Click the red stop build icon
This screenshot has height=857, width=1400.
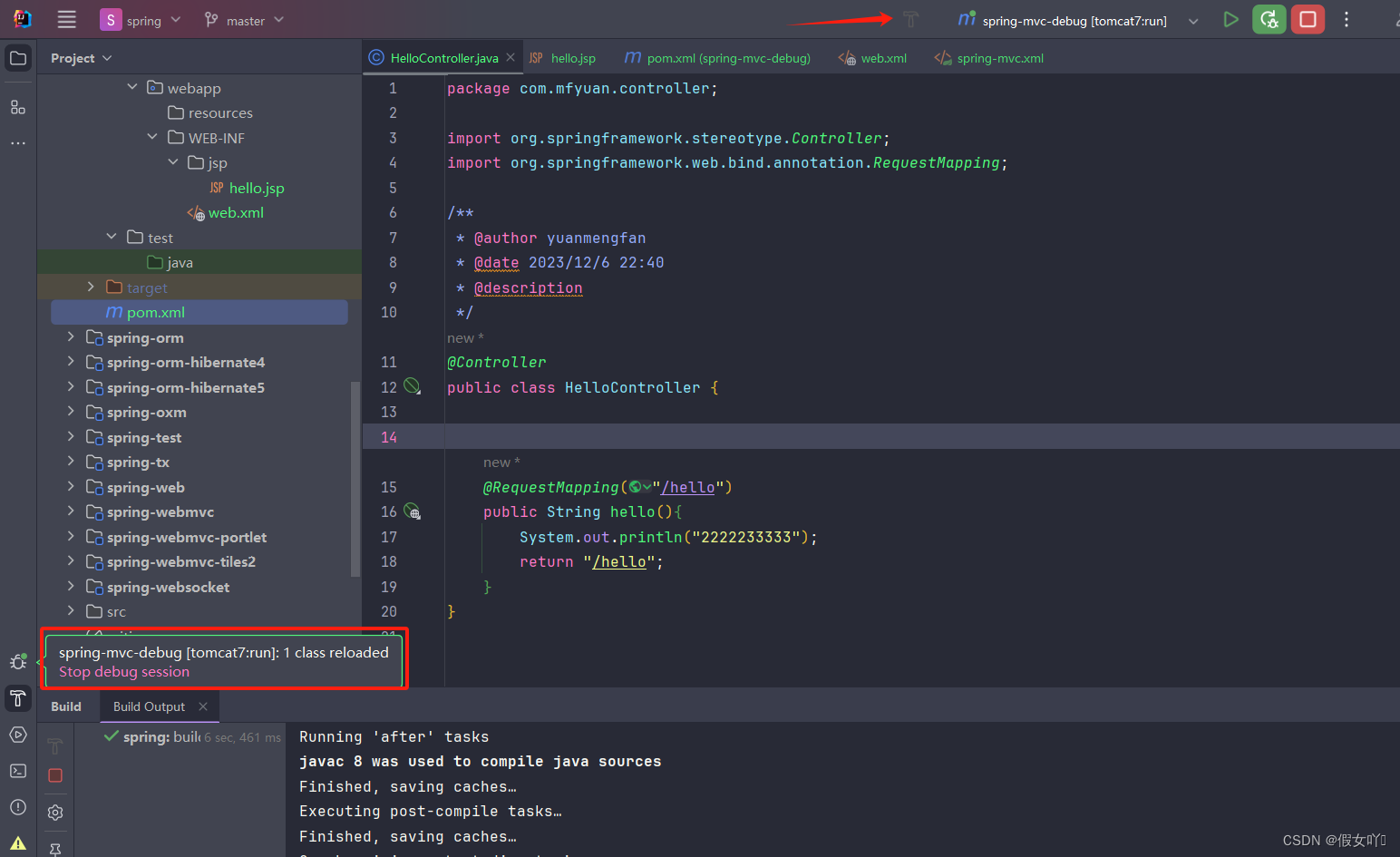tap(55, 775)
